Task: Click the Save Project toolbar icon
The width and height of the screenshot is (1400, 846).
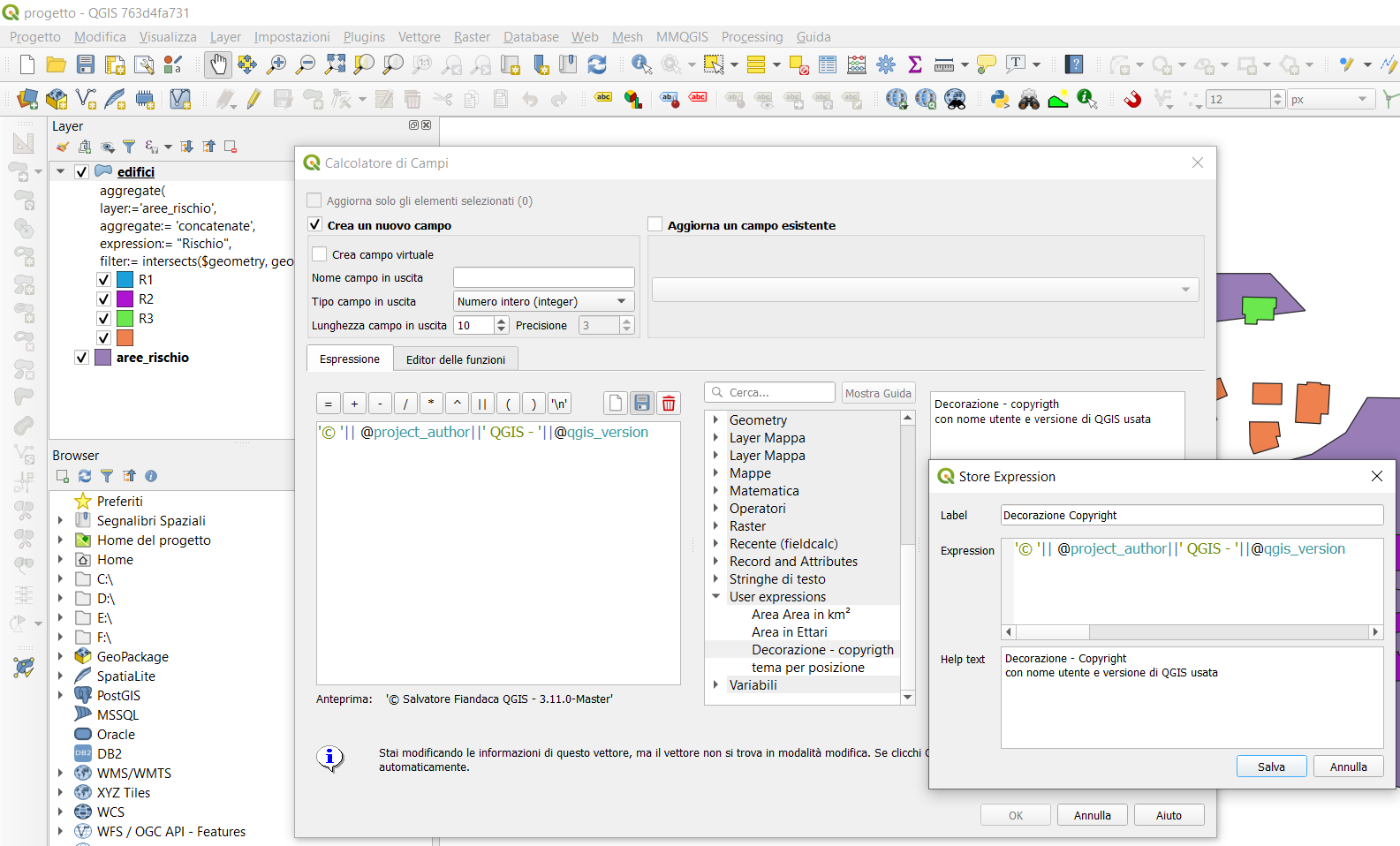Action: (x=86, y=64)
